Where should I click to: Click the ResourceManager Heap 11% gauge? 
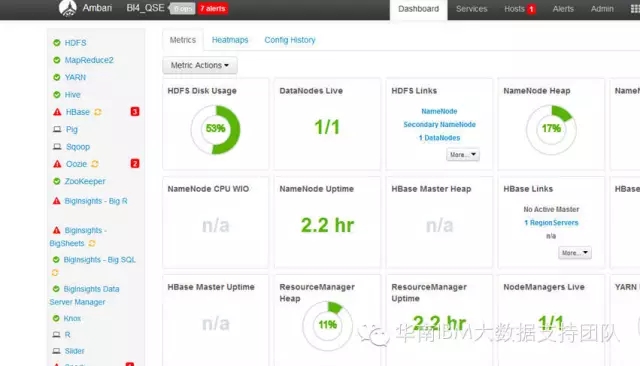point(327,325)
